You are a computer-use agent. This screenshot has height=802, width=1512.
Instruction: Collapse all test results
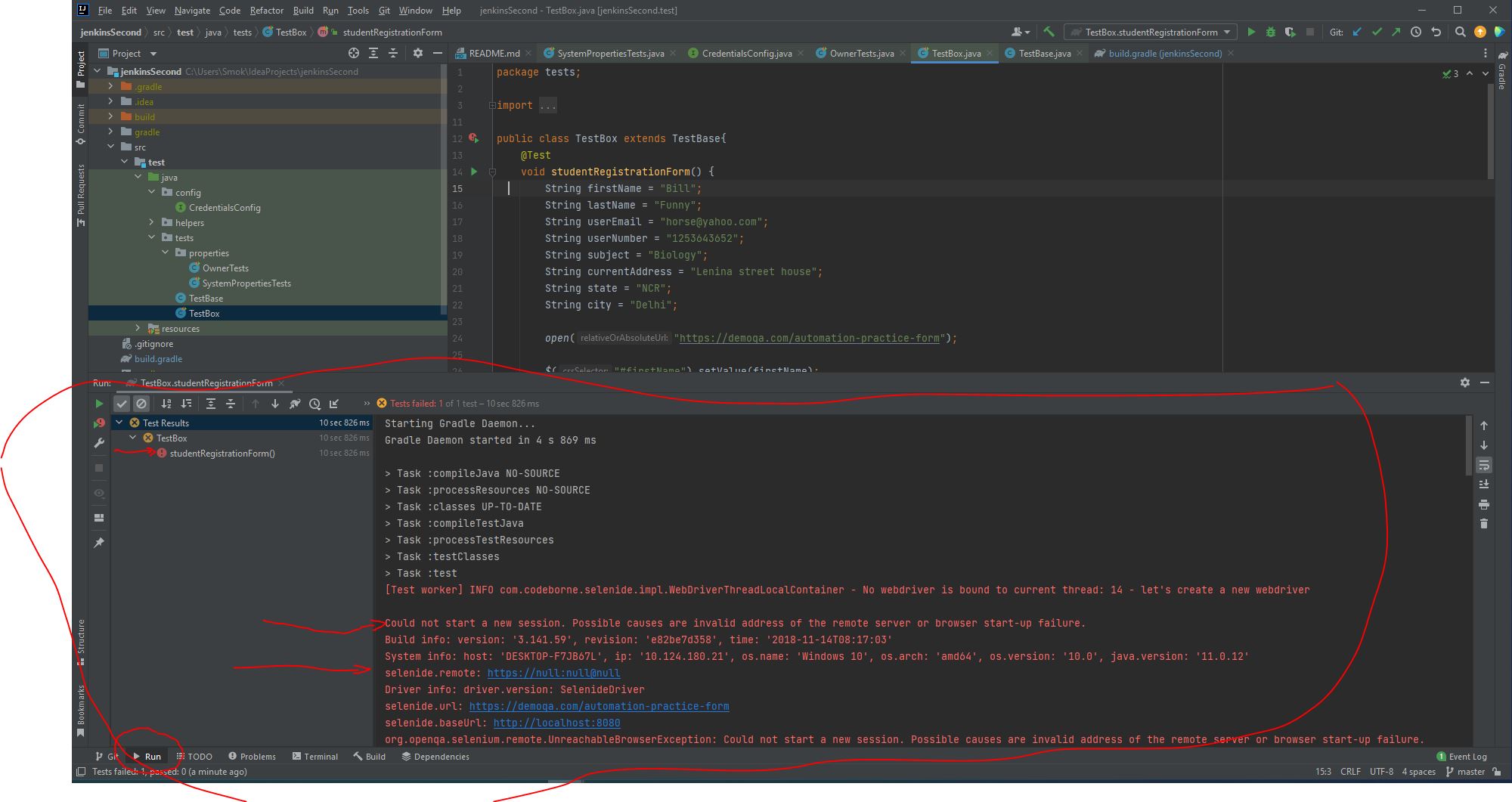coord(231,404)
